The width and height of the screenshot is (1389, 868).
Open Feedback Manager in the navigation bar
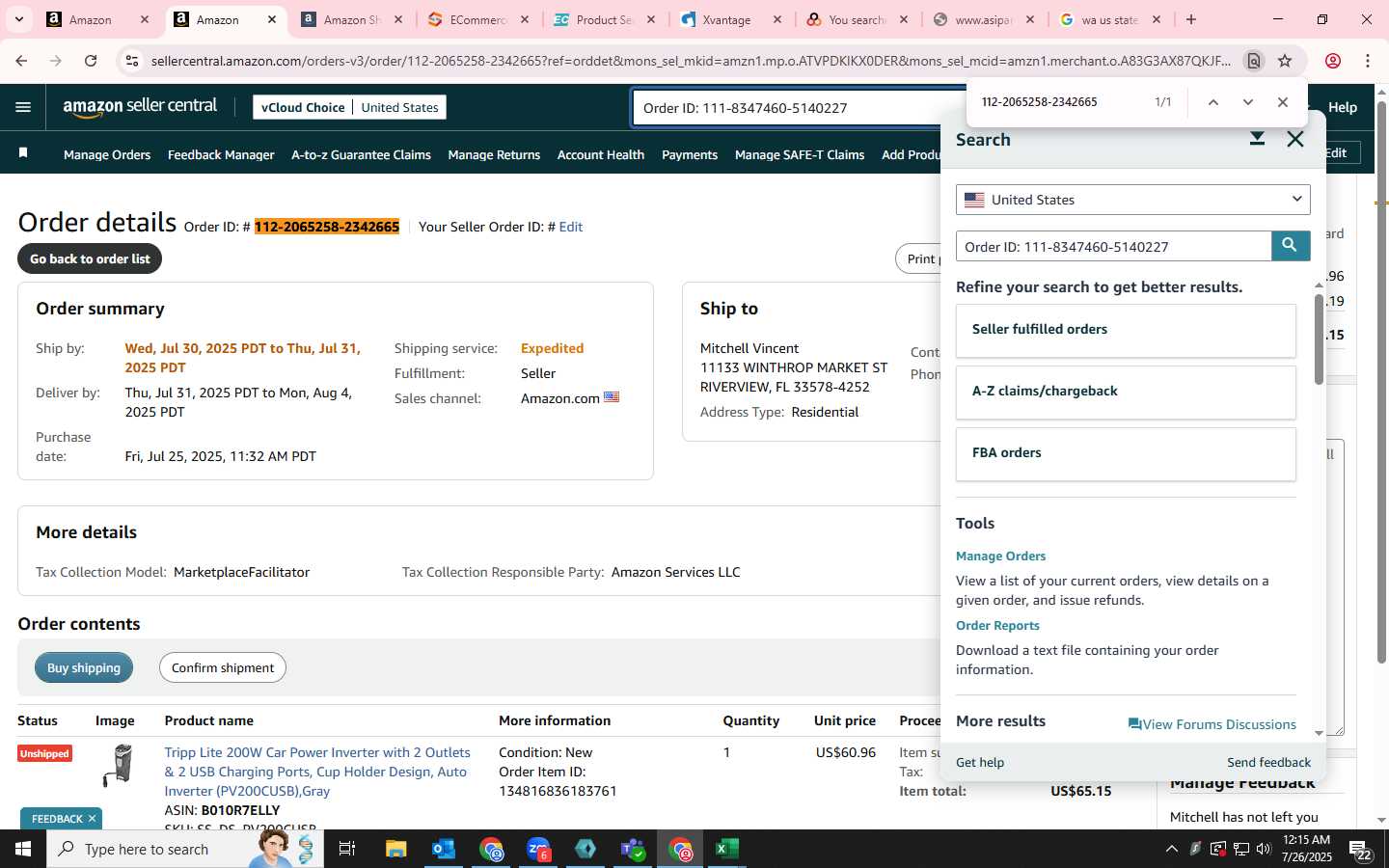(221, 154)
